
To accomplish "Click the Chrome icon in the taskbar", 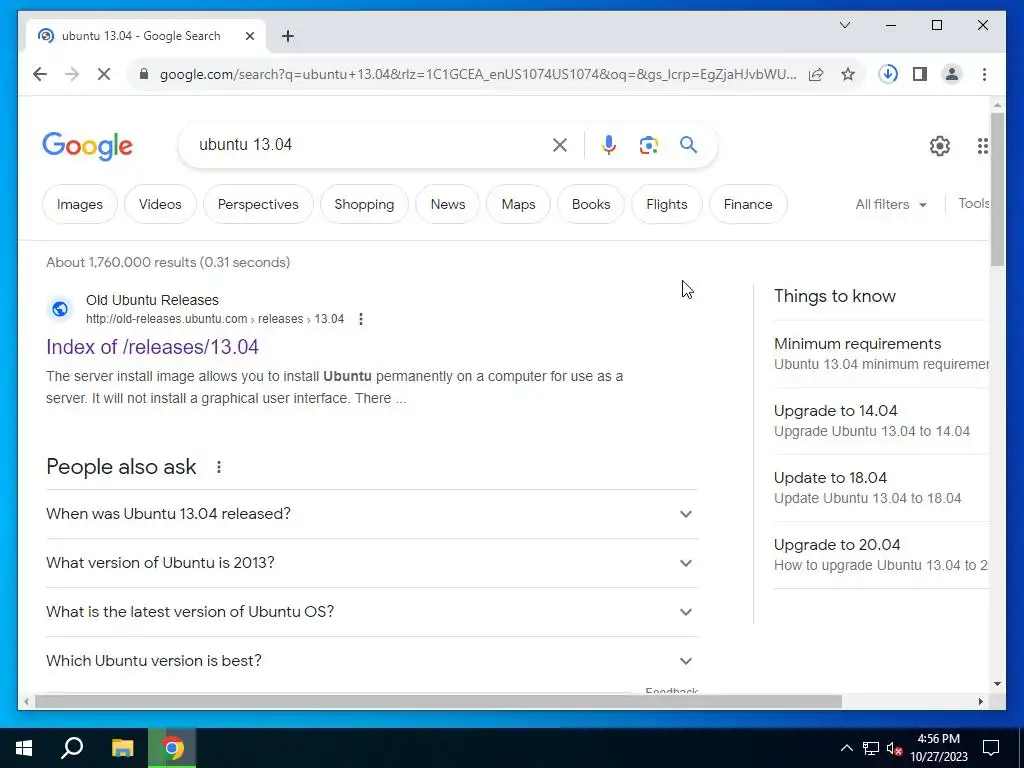I will click(172, 748).
